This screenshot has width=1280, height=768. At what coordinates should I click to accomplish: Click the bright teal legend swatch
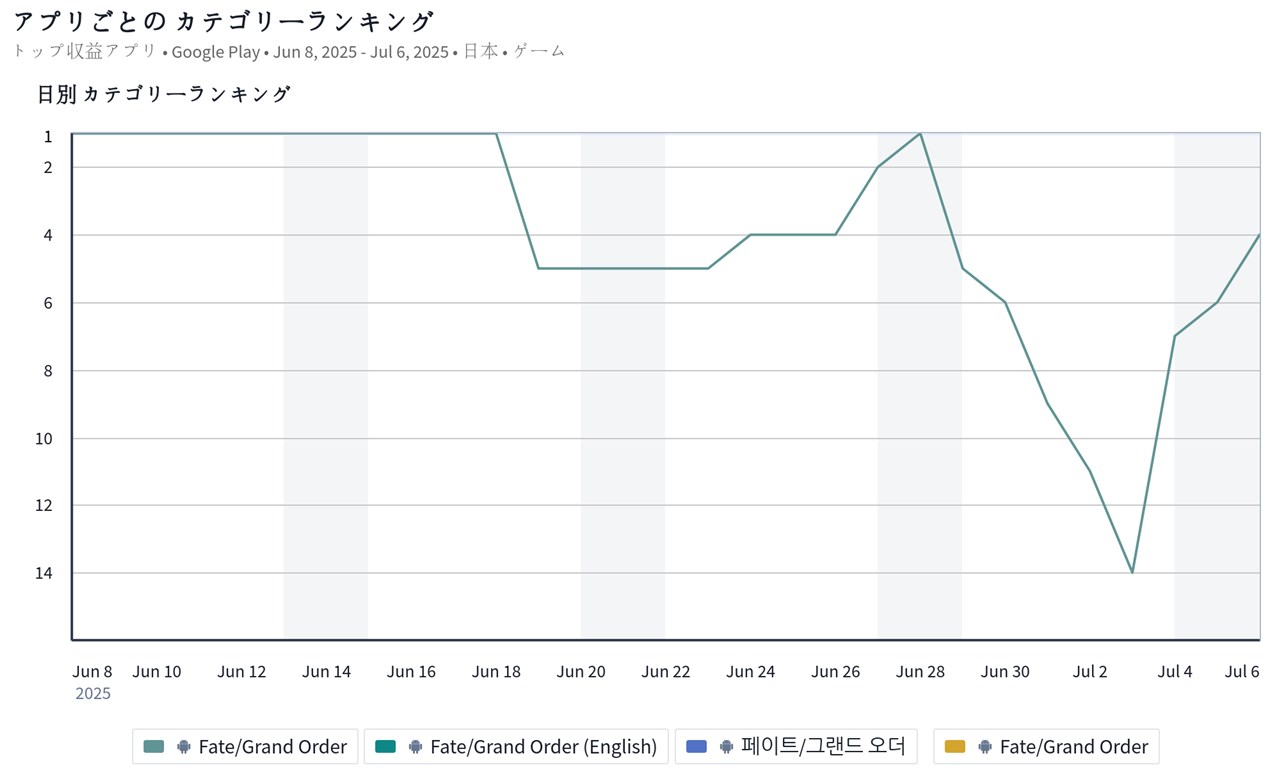385,747
